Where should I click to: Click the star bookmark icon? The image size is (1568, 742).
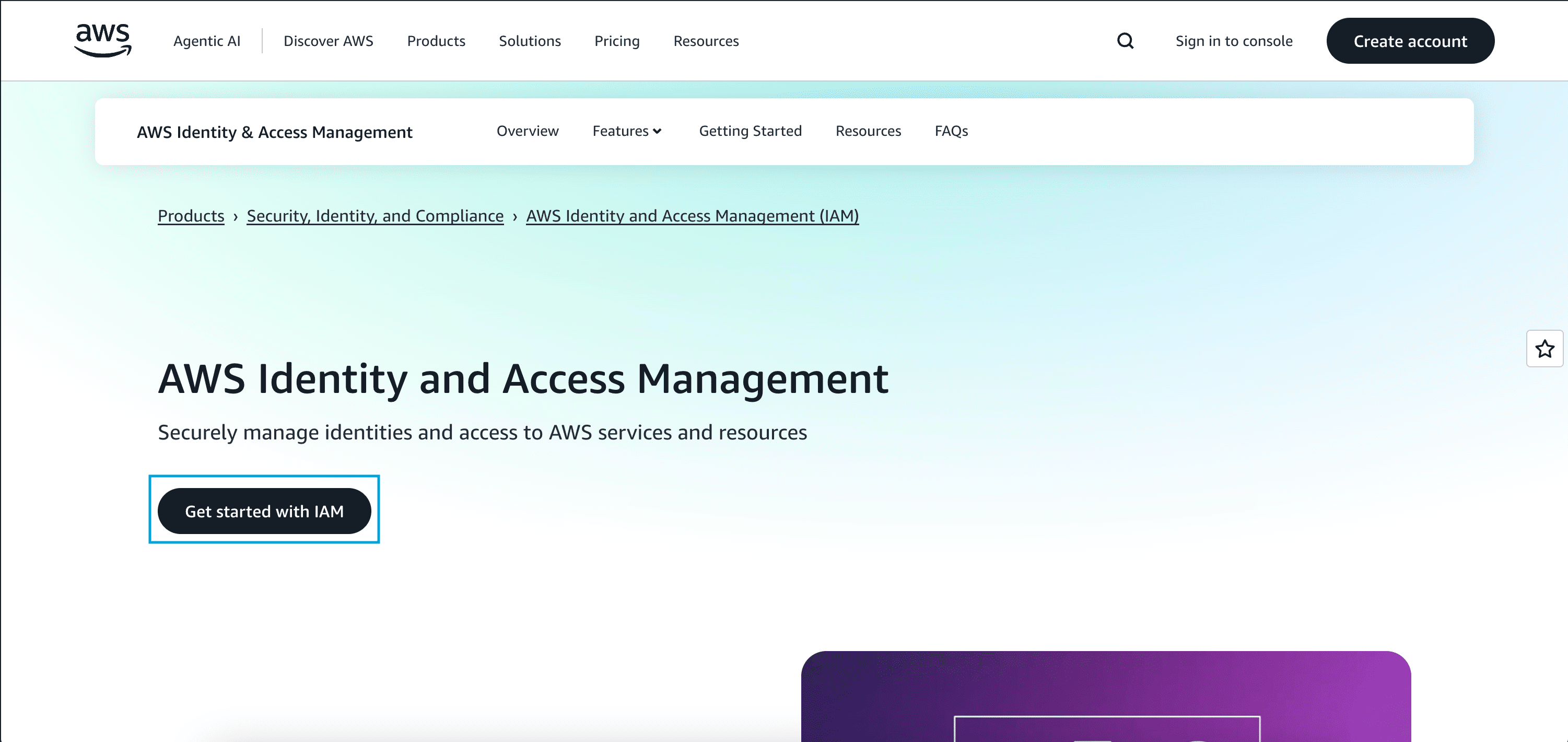pyautogui.click(x=1544, y=349)
